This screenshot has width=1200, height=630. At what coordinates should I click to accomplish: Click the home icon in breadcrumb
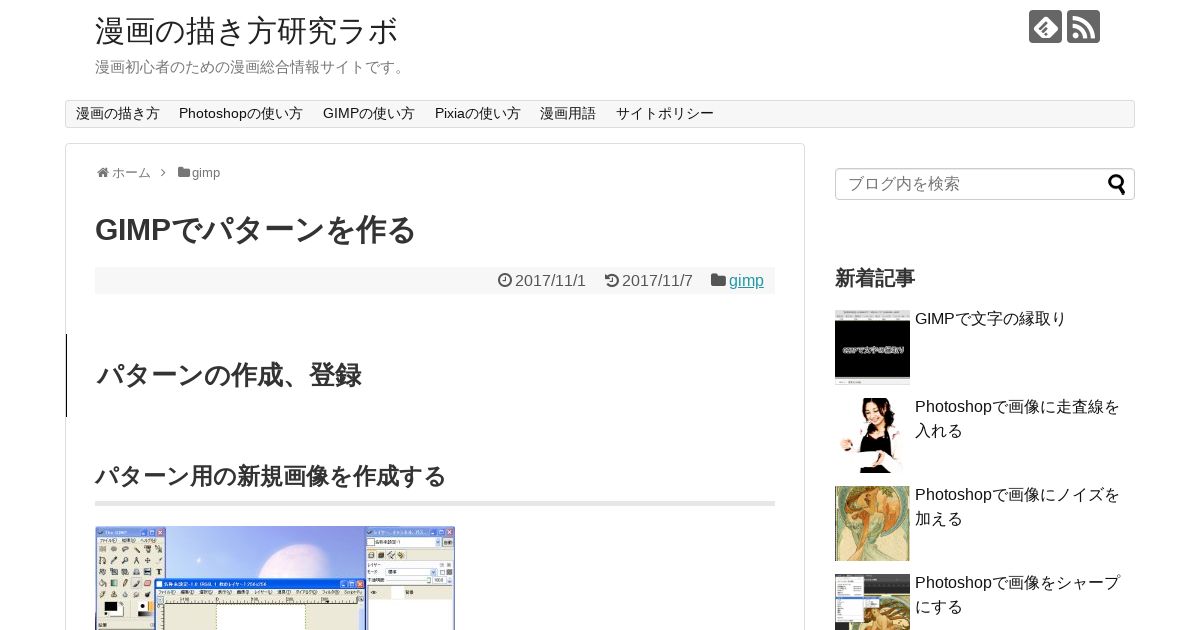click(x=102, y=173)
